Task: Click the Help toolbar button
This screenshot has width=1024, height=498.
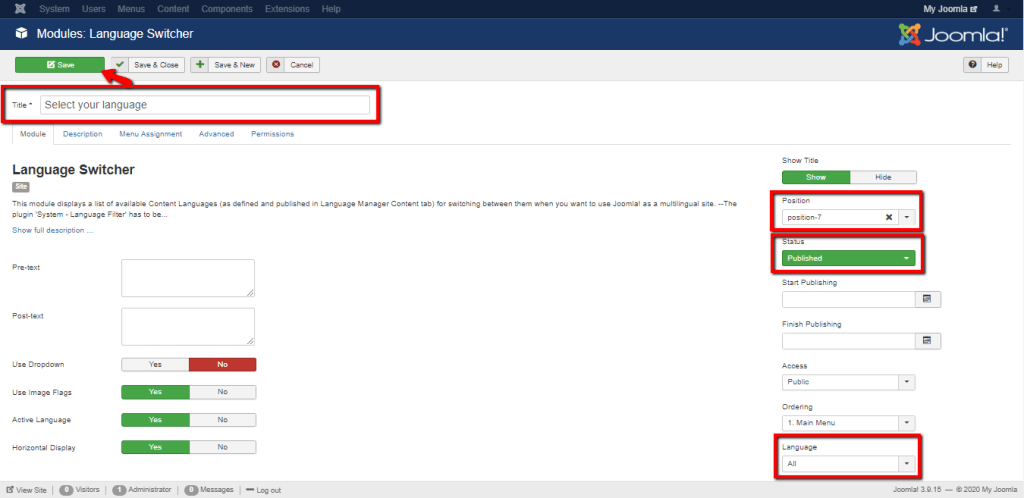Action: (x=986, y=65)
